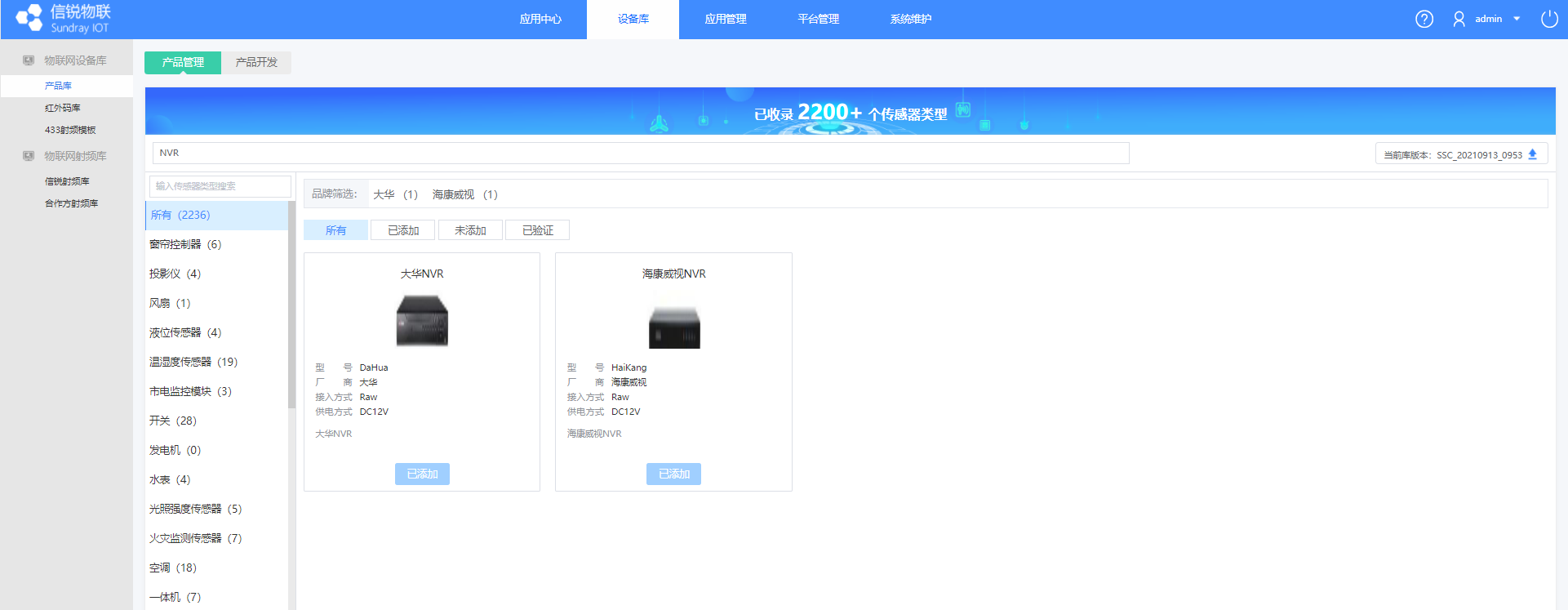Click the DaHua model value
Viewport: 1568px width, 610px height.
coord(374,367)
